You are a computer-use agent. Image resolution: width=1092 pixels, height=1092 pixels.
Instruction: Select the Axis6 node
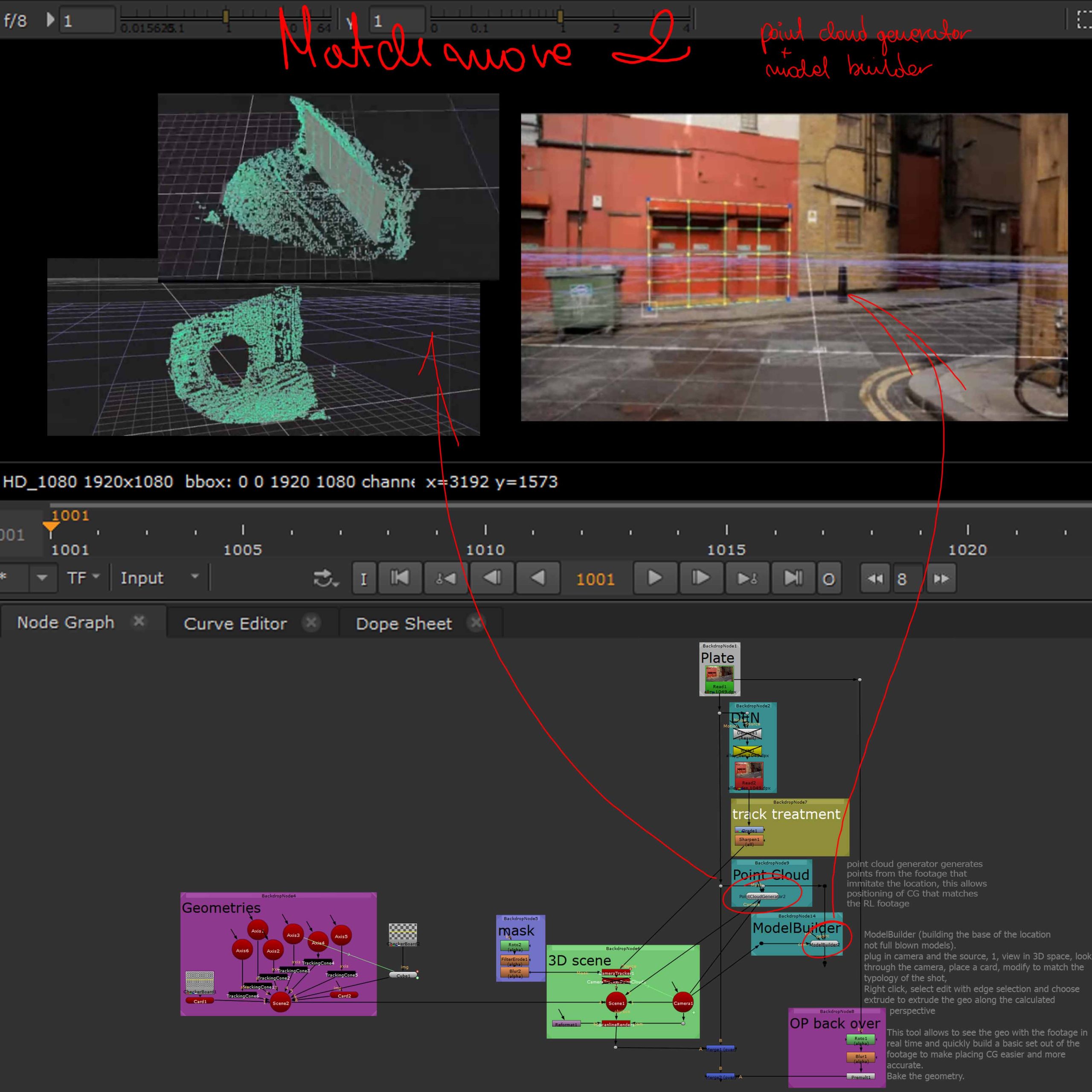click(242, 950)
